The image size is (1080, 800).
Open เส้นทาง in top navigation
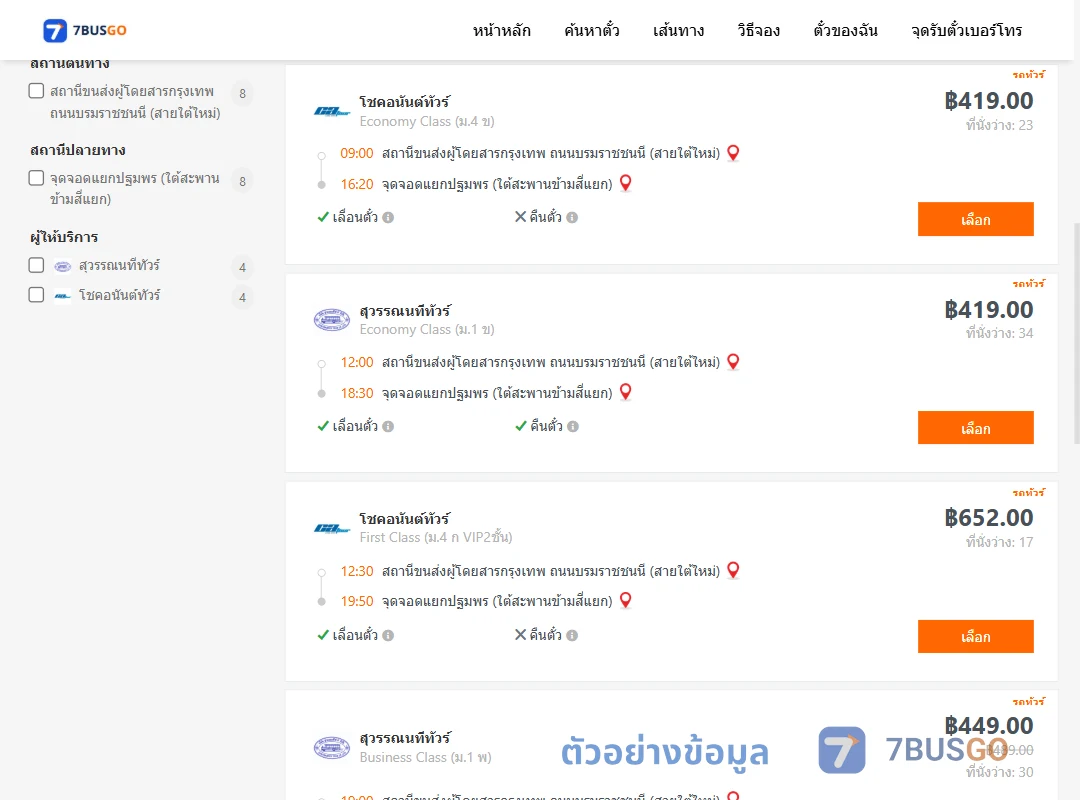pyautogui.click(x=678, y=30)
